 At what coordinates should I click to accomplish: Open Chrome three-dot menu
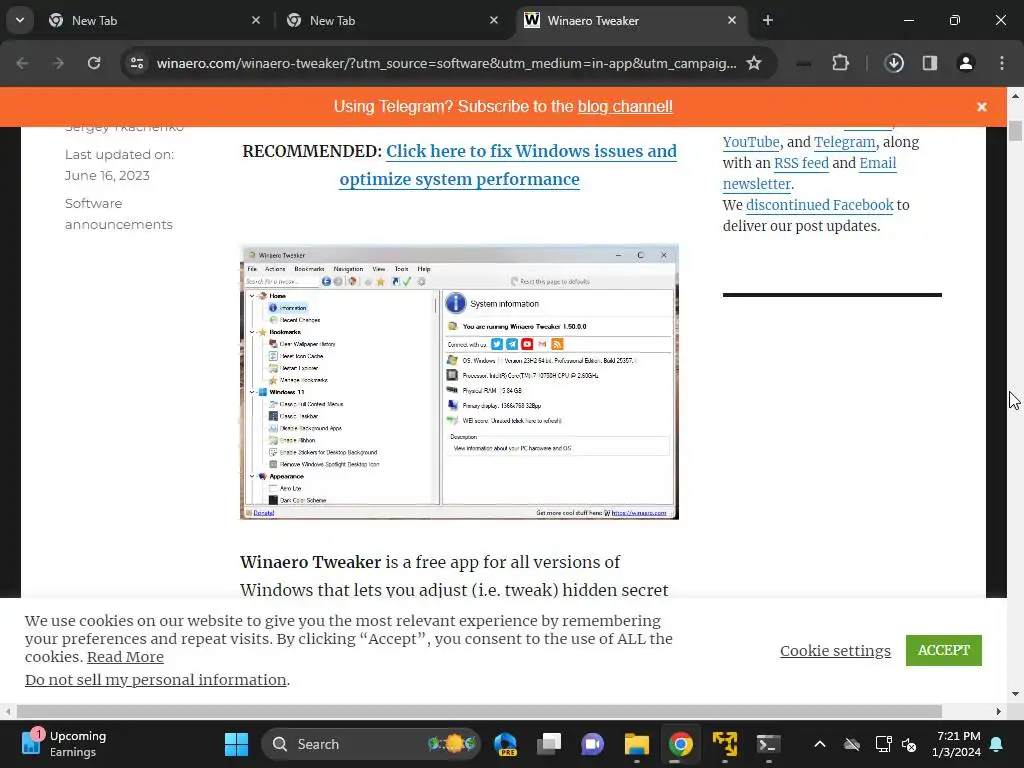(x=1002, y=63)
